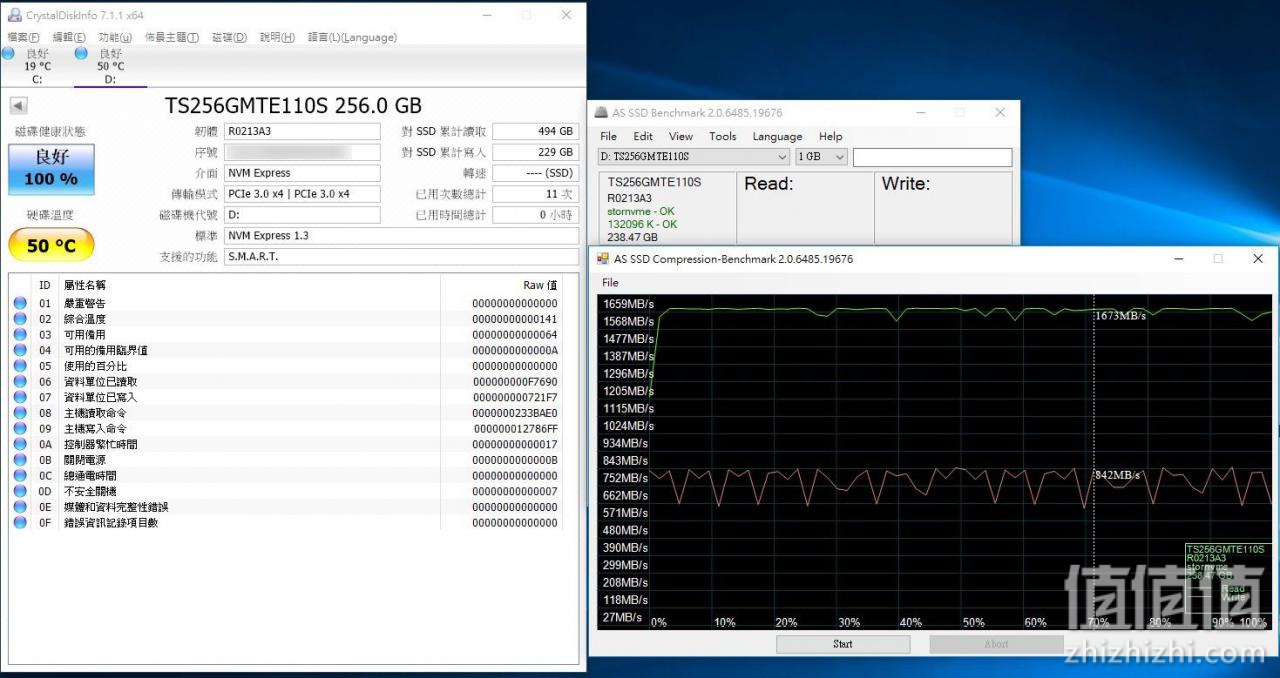Open the 編輯(E) menu in CrystalDiskInfo
Image resolution: width=1280 pixels, height=678 pixels.
tap(69, 37)
